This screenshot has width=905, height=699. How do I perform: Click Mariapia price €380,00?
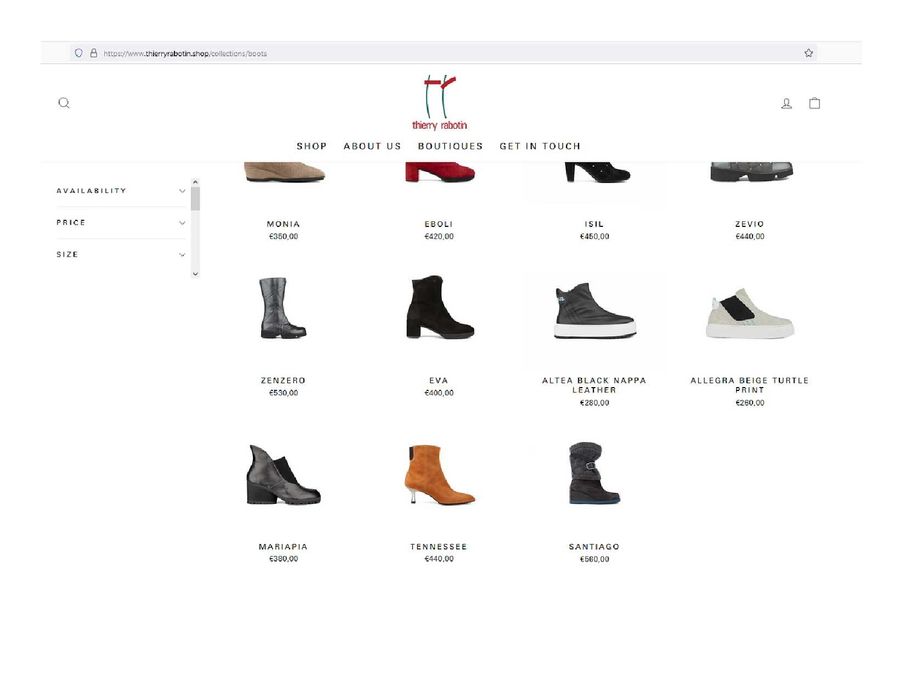pos(283,559)
